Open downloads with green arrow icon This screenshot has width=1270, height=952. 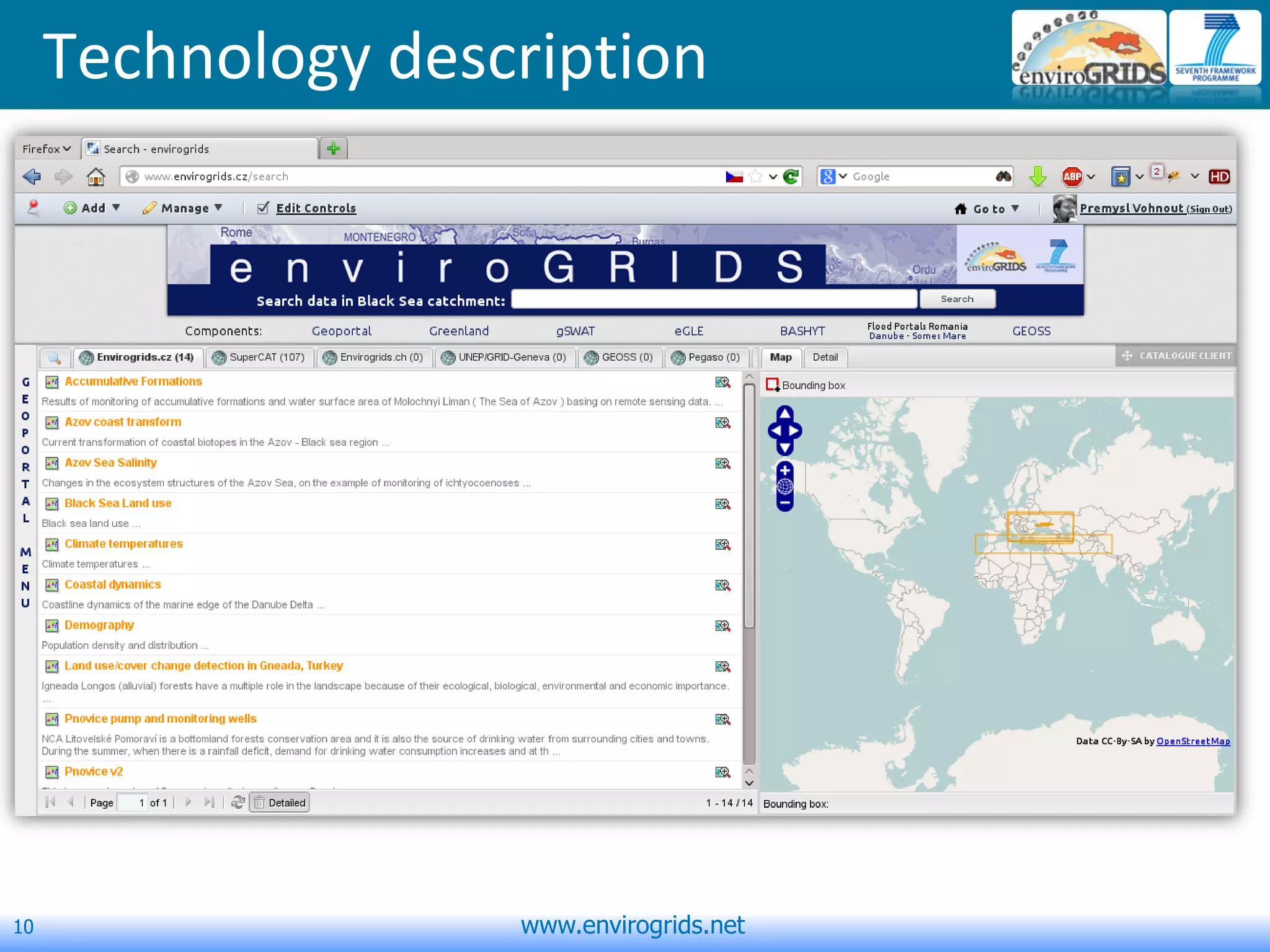1037,177
